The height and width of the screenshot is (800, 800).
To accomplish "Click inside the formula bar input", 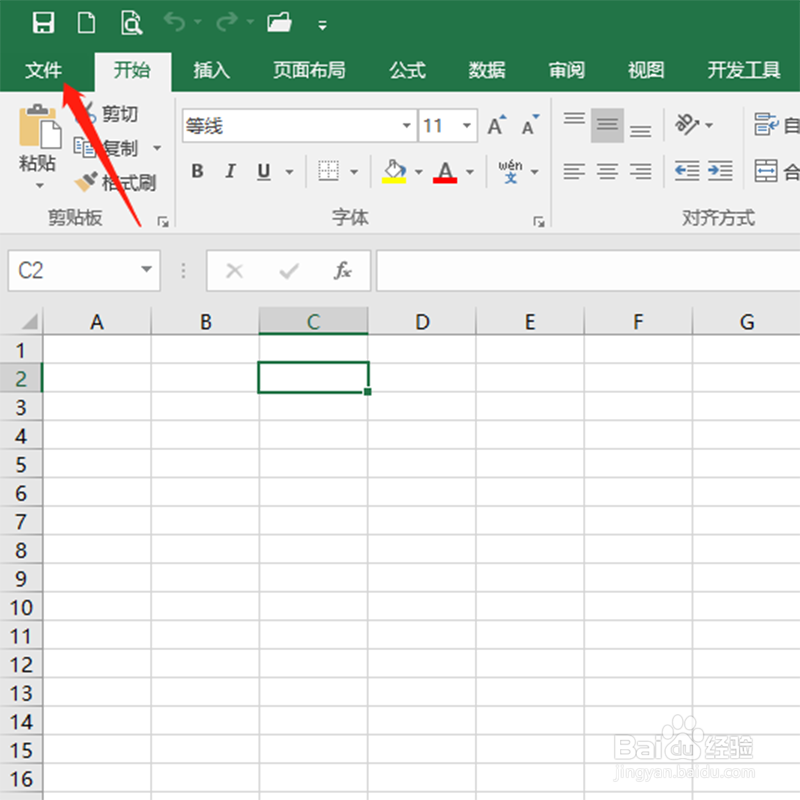I will pyautogui.click(x=588, y=270).
